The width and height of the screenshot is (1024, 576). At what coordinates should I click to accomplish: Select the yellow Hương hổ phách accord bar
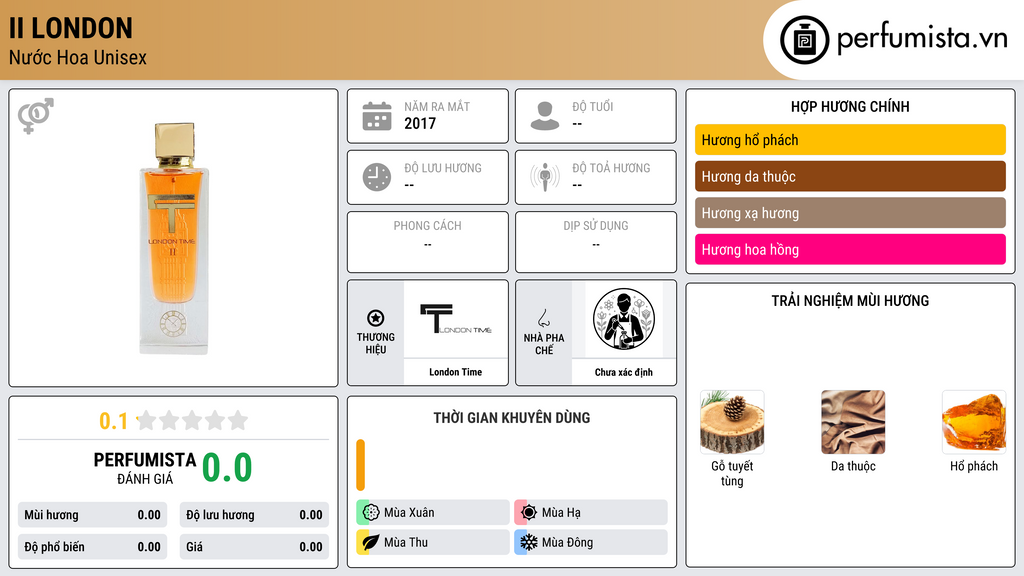[850, 140]
